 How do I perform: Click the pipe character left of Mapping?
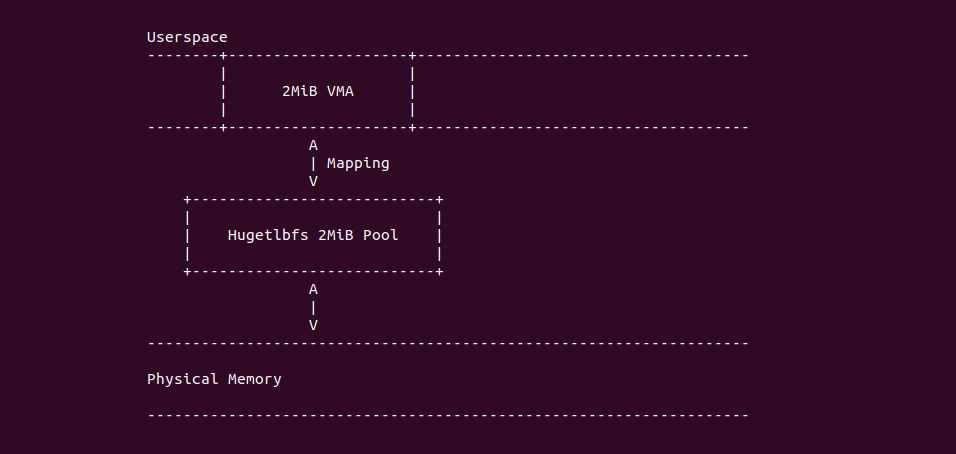pos(313,163)
